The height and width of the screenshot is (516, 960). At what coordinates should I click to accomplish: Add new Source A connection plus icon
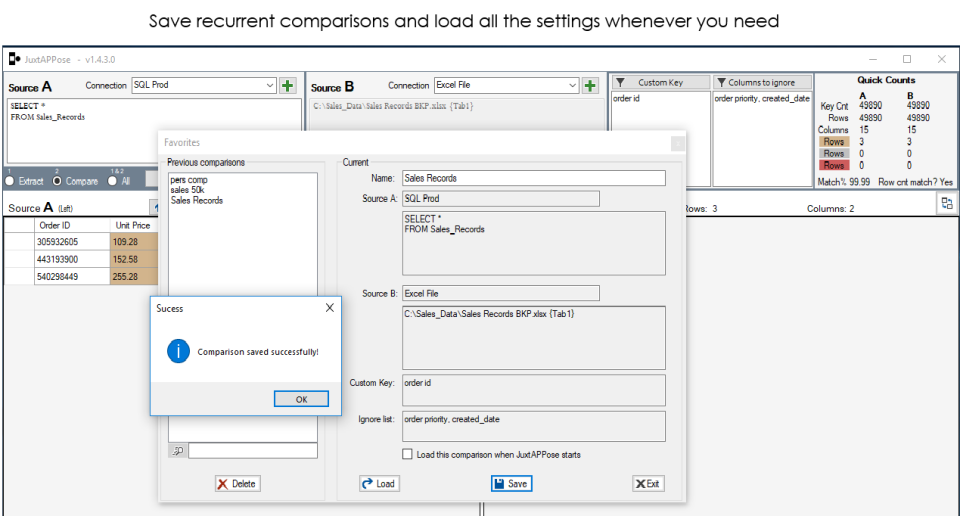click(x=288, y=86)
